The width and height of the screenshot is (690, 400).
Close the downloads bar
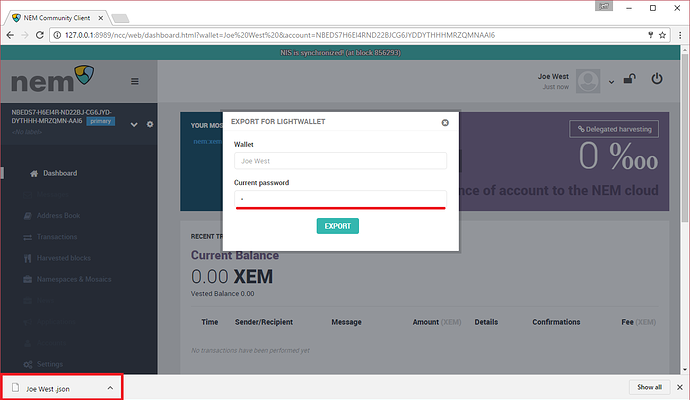[x=680, y=387]
